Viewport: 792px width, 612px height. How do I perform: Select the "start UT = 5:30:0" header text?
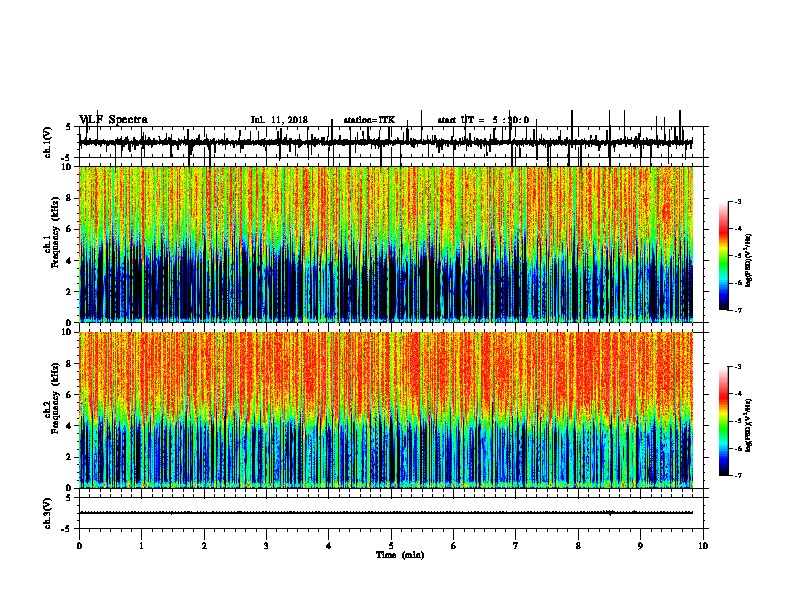(x=483, y=120)
